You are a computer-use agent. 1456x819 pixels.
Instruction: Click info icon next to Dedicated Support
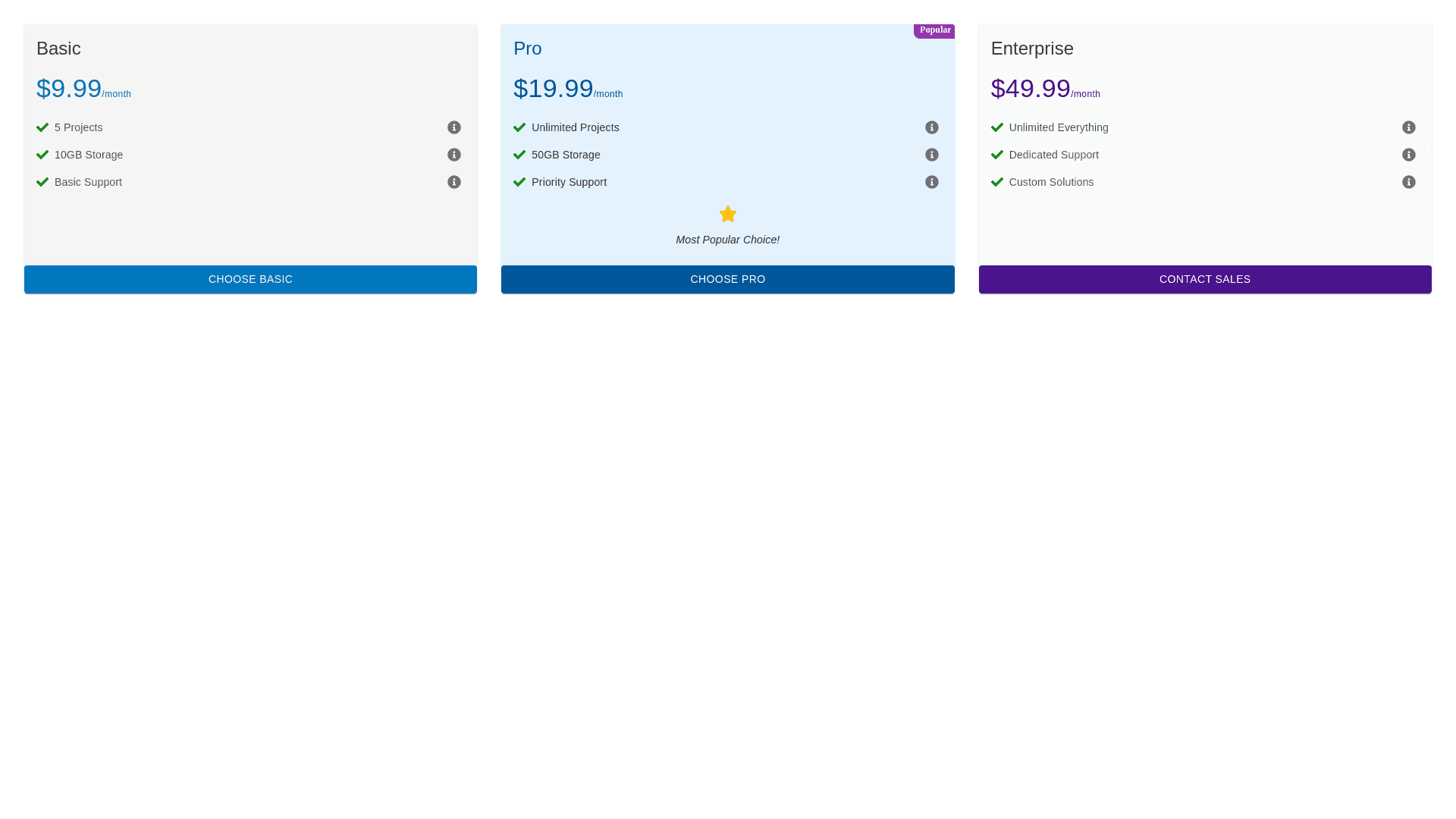pyautogui.click(x=1408, y=155)
